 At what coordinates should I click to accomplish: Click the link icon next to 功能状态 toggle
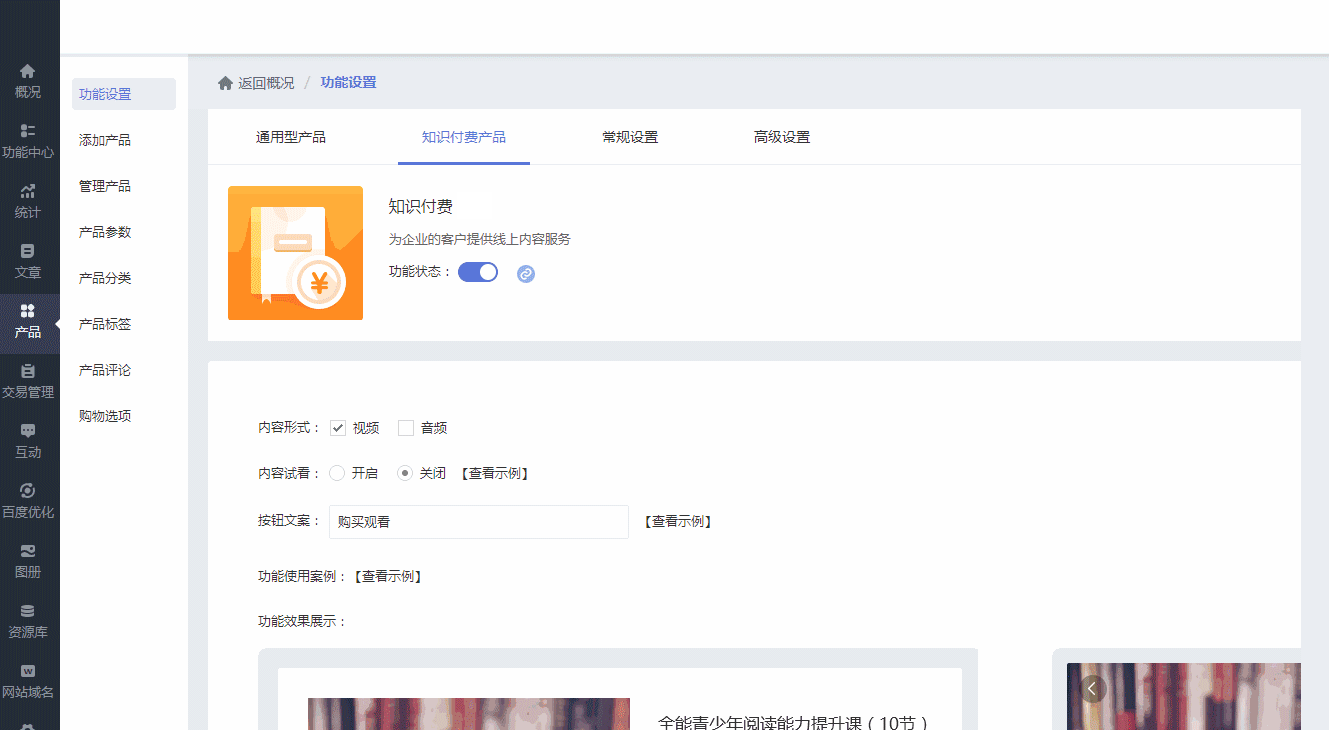[526, 273]
